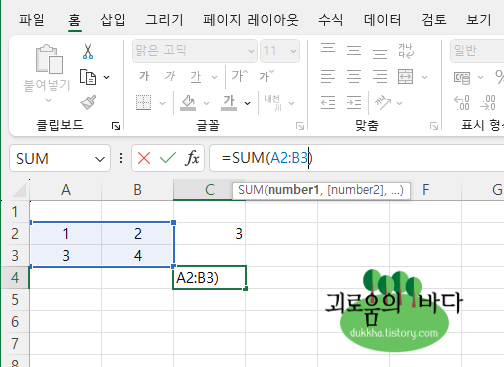Toggle Italic (가) formatting
The image size is (504, 367).
tap(169, 76)
